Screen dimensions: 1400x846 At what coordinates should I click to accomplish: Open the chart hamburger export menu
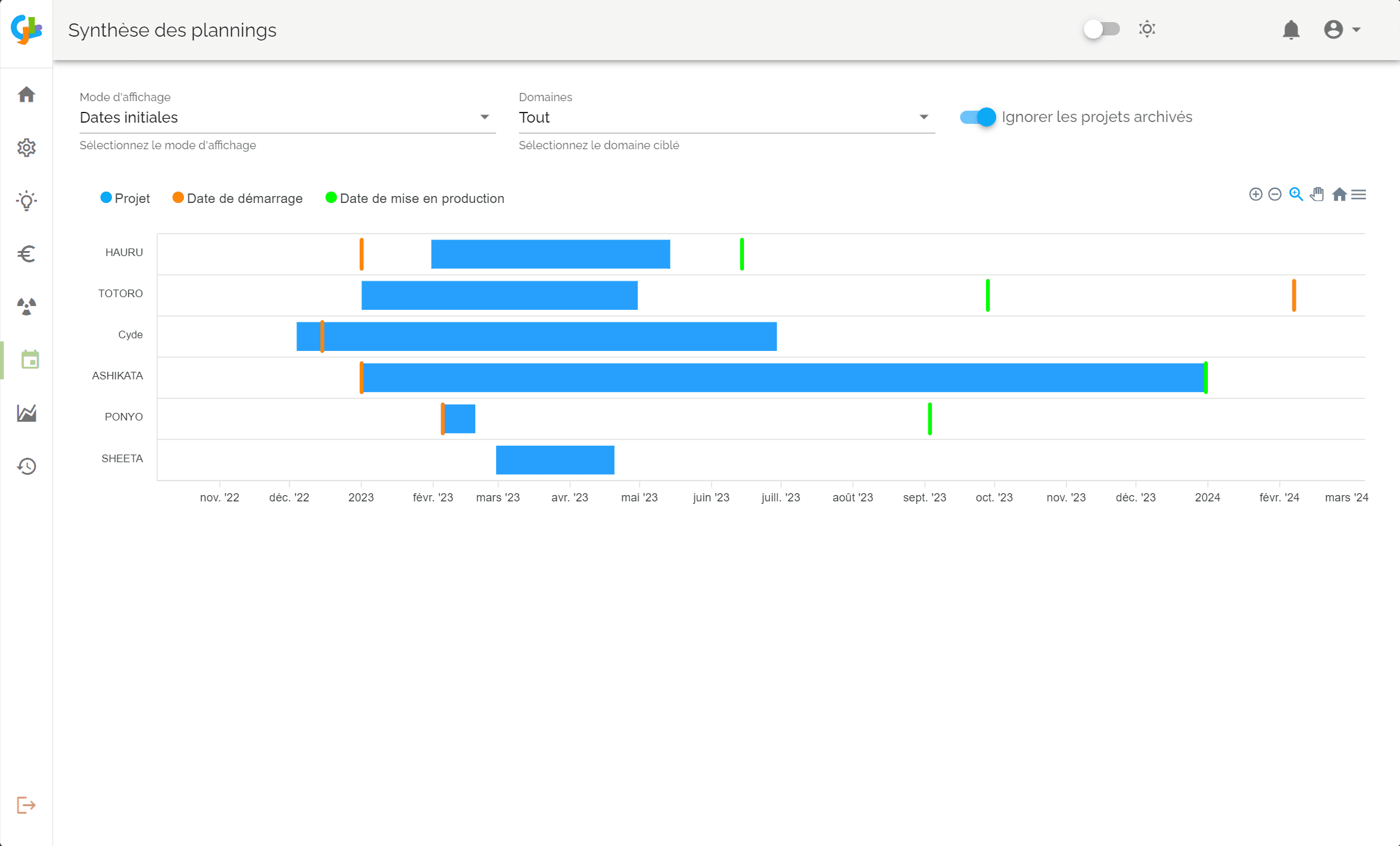[1359, 195]
